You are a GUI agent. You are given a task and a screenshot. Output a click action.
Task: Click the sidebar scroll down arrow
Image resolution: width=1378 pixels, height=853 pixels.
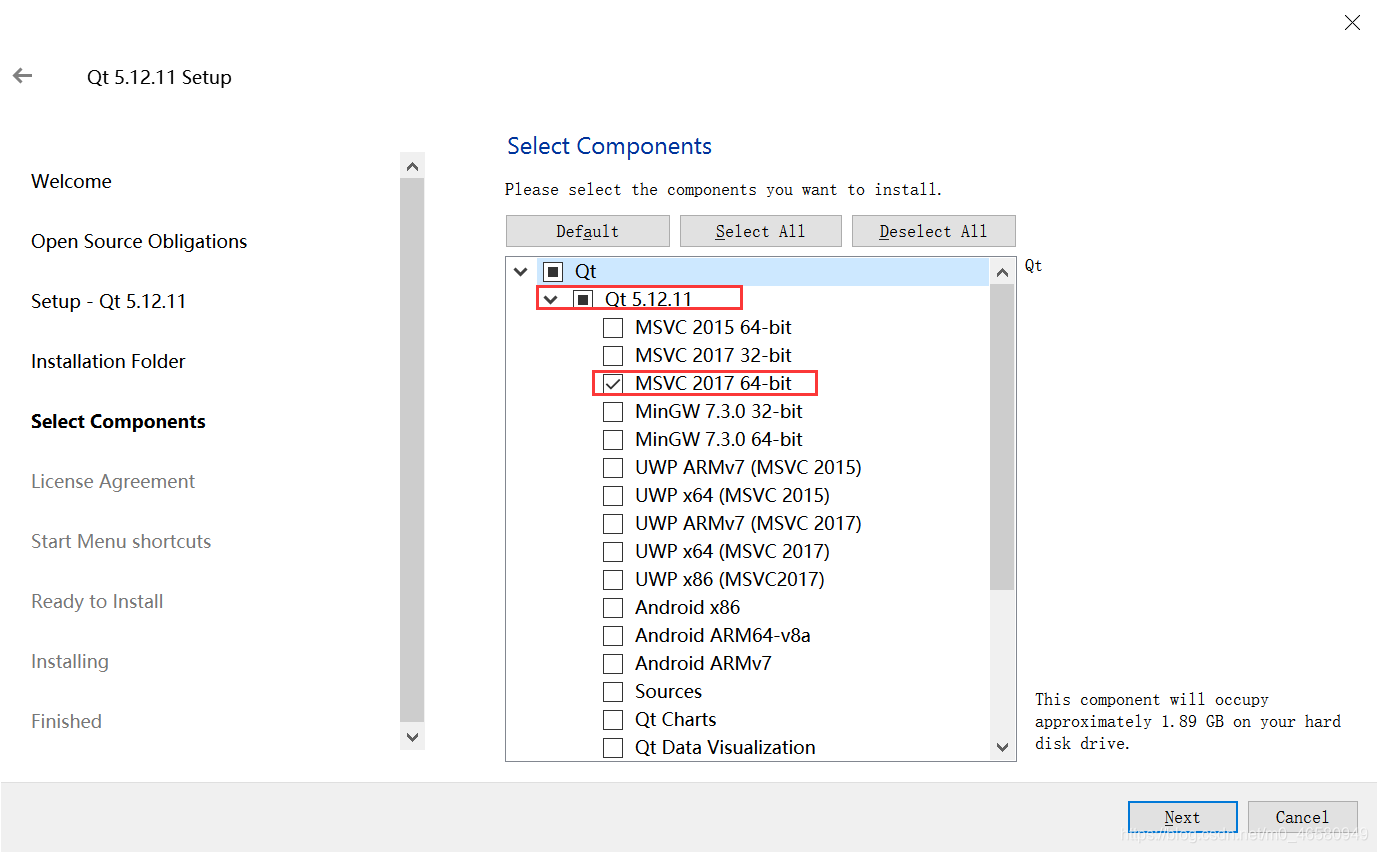tap(412, 736)
